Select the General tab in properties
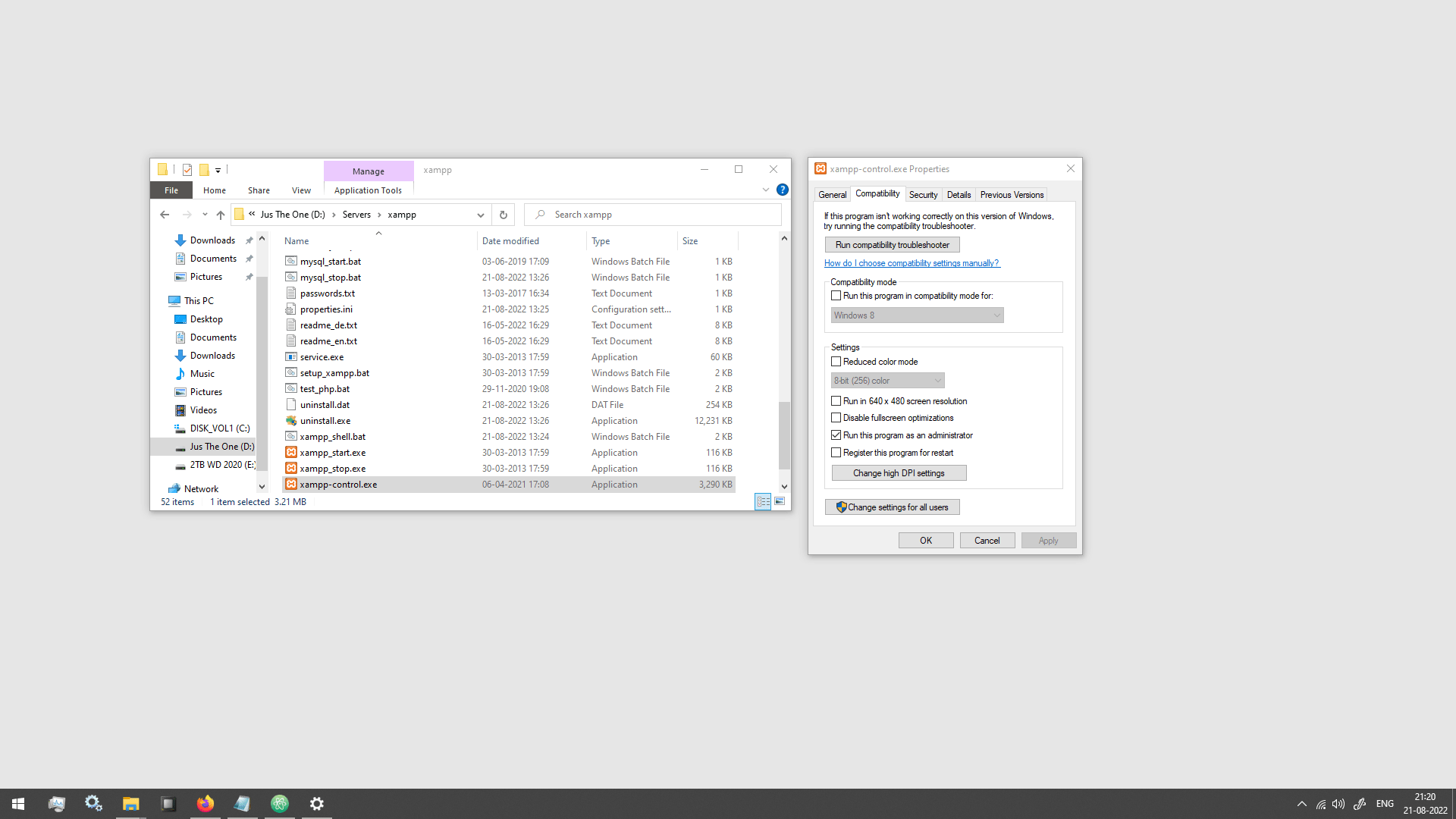The width and height of the screenshot is (1456, 819). (x=833, y=194)
